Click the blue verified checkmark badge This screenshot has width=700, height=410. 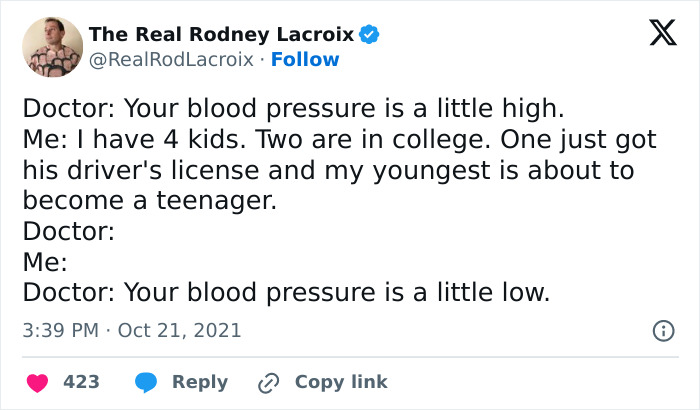(x=370, y=35)
